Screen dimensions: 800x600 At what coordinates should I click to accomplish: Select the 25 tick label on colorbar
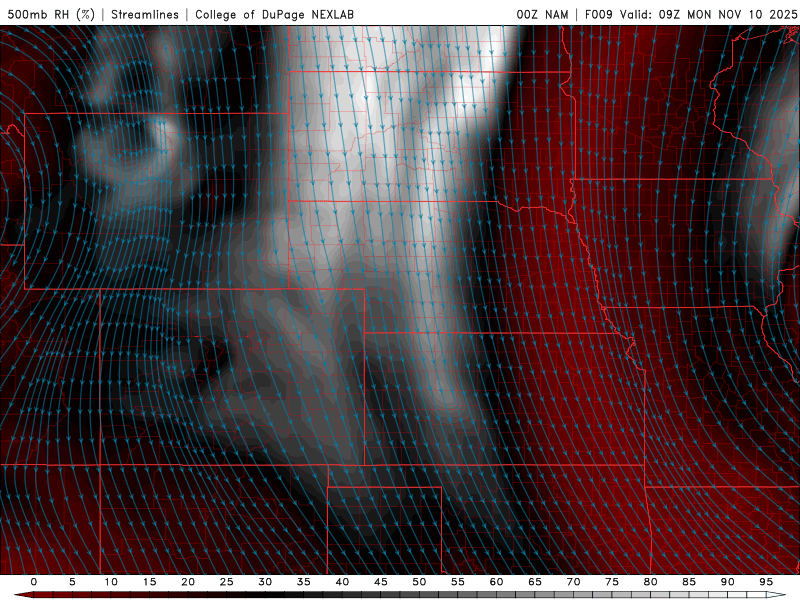226,582
